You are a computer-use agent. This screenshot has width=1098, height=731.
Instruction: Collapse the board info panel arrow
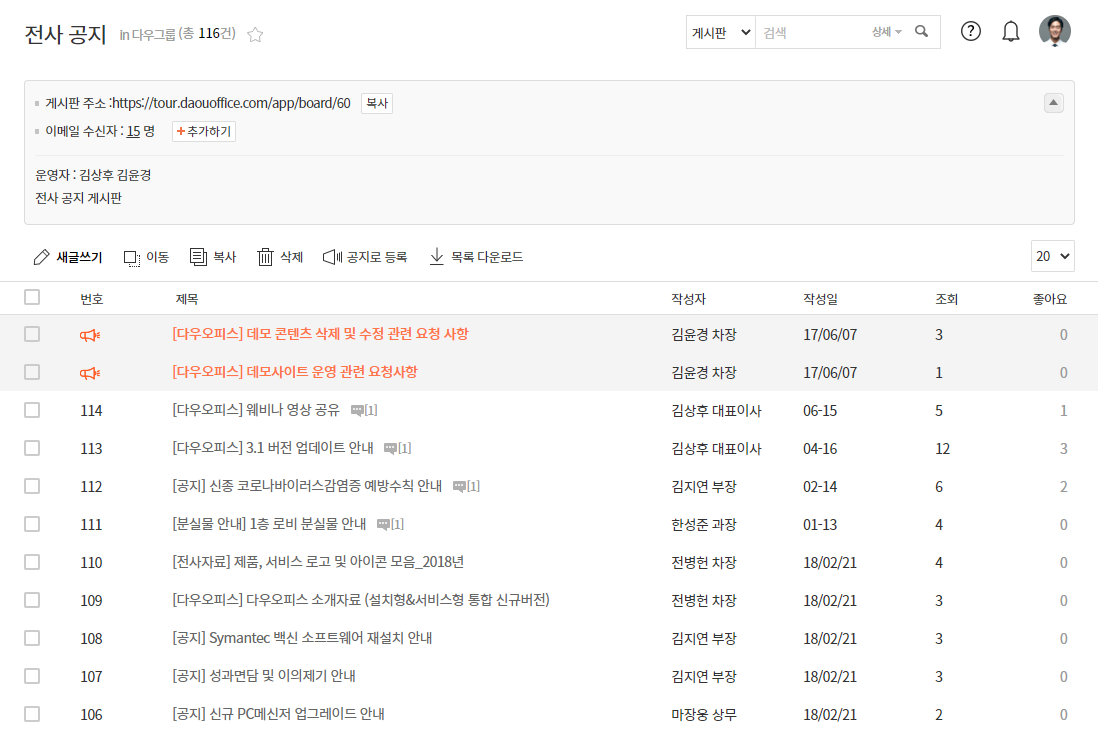(1053, 102)
